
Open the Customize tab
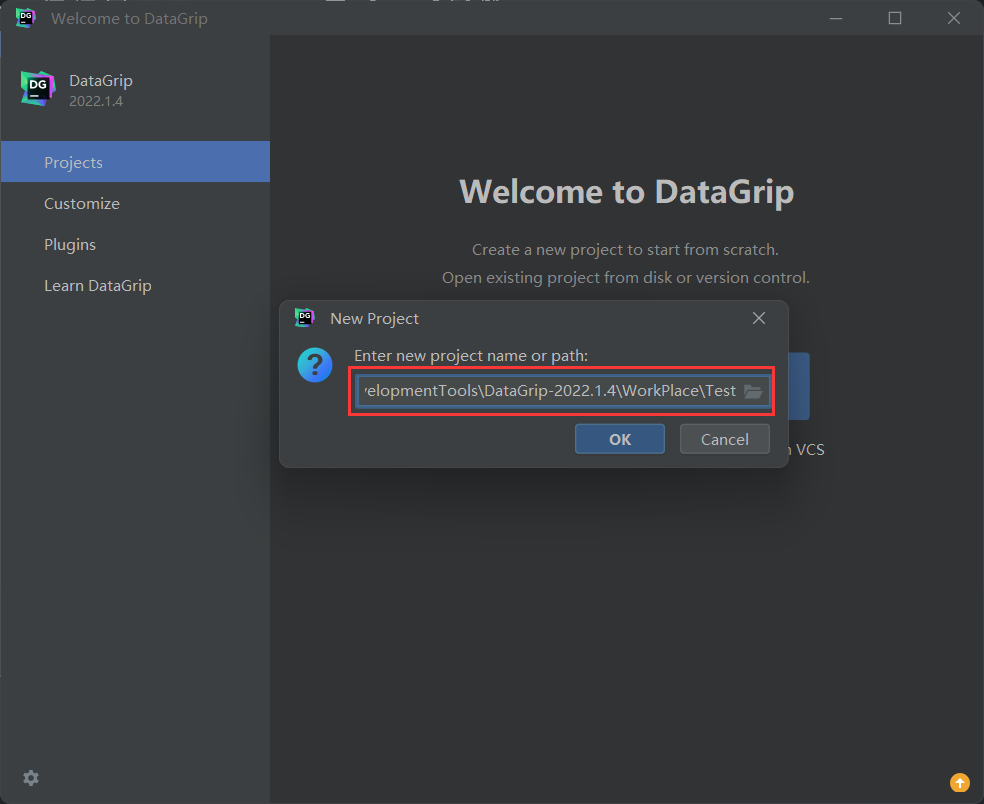(x=136, y=203)
